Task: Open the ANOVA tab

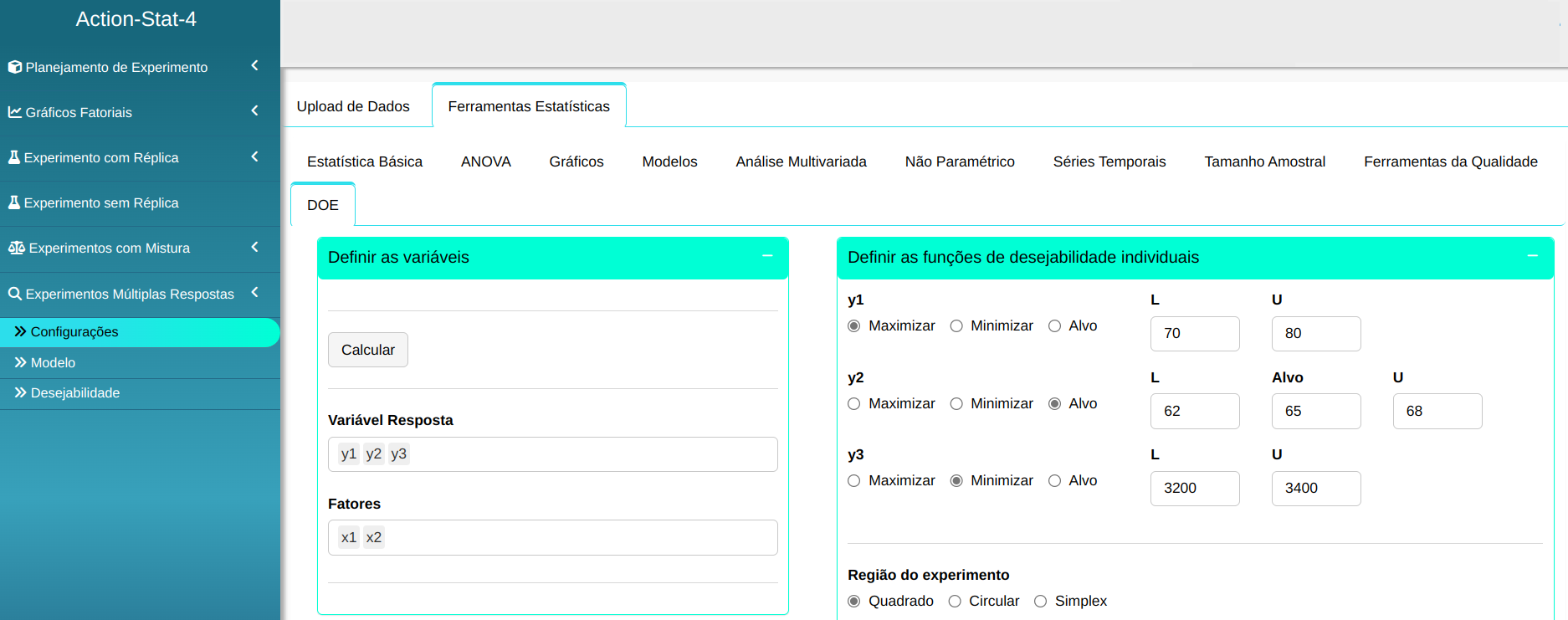Action: pyautogui.click(x=485, y=161)
